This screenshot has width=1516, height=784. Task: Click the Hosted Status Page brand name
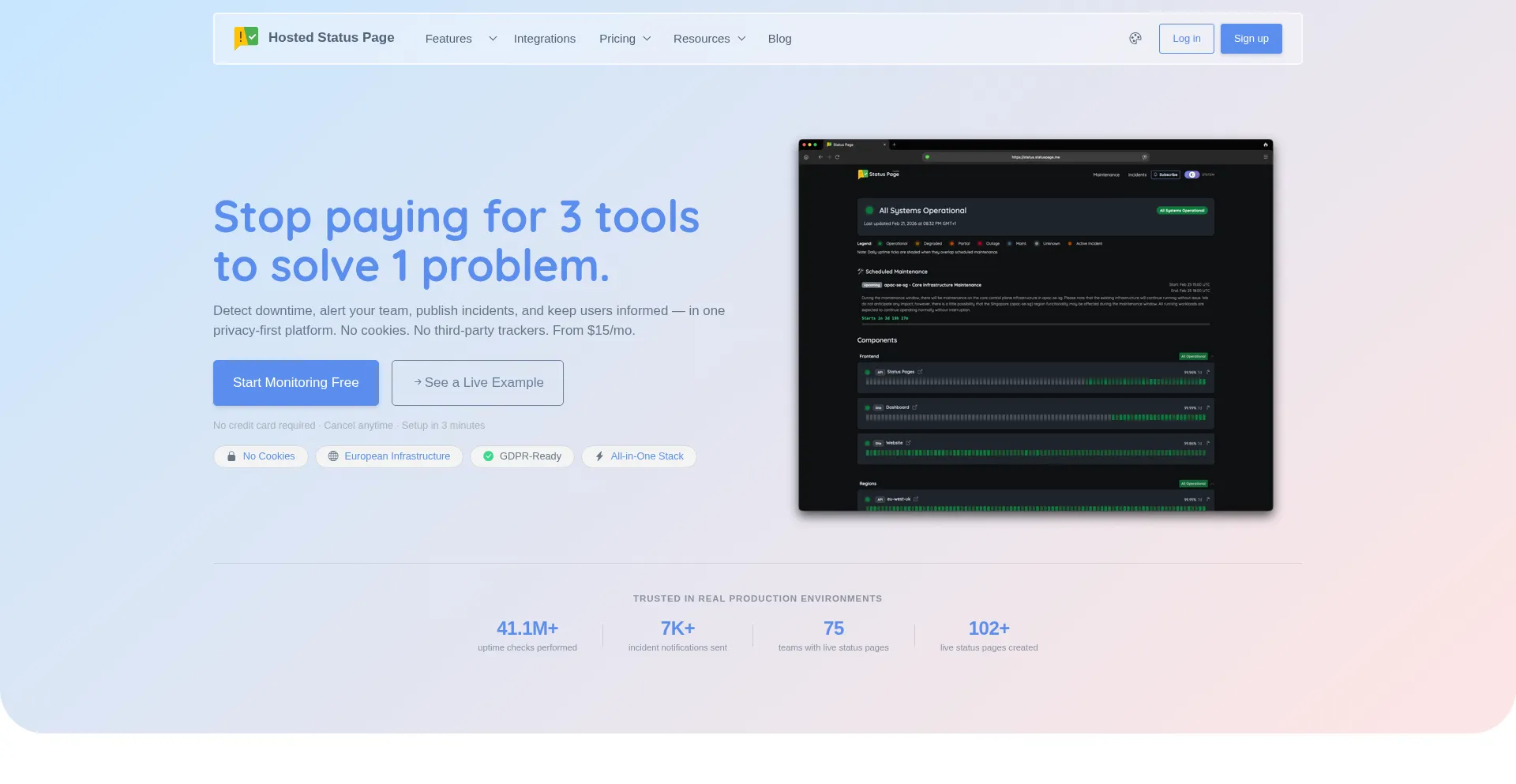[331, 38]
